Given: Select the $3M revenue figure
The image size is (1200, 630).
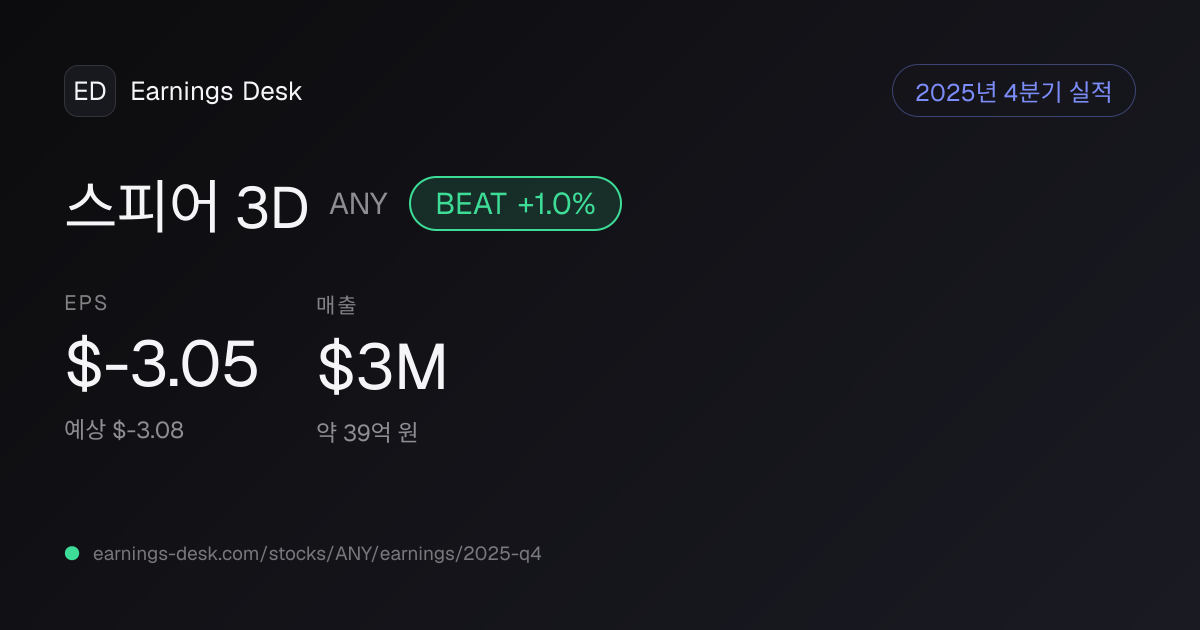Looking at the screenshot, I should point(382,367).
